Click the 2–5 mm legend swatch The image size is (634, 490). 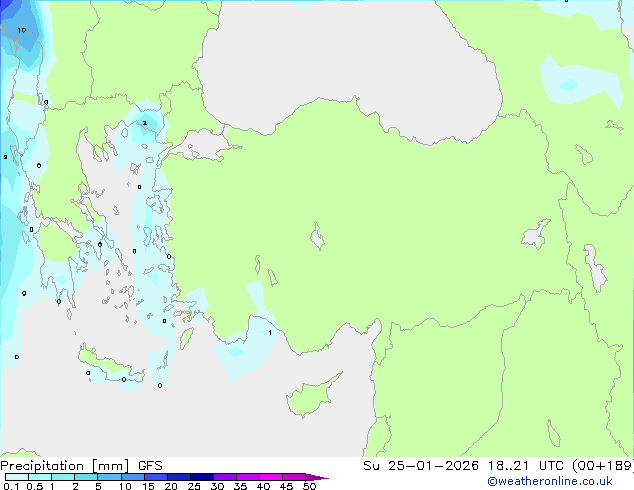86,477
